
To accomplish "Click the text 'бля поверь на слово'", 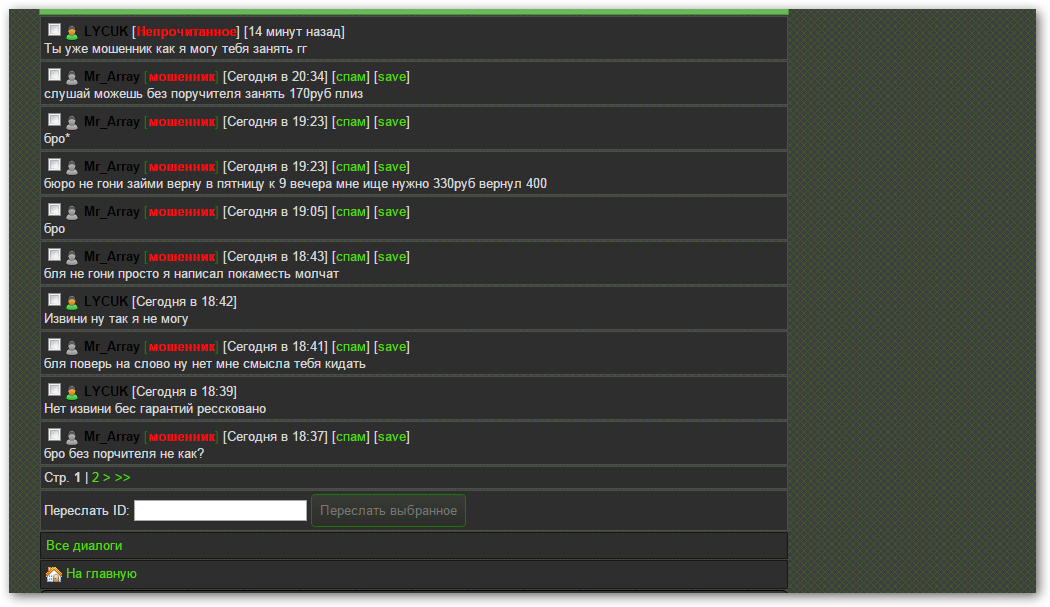I will click(107, 364).
